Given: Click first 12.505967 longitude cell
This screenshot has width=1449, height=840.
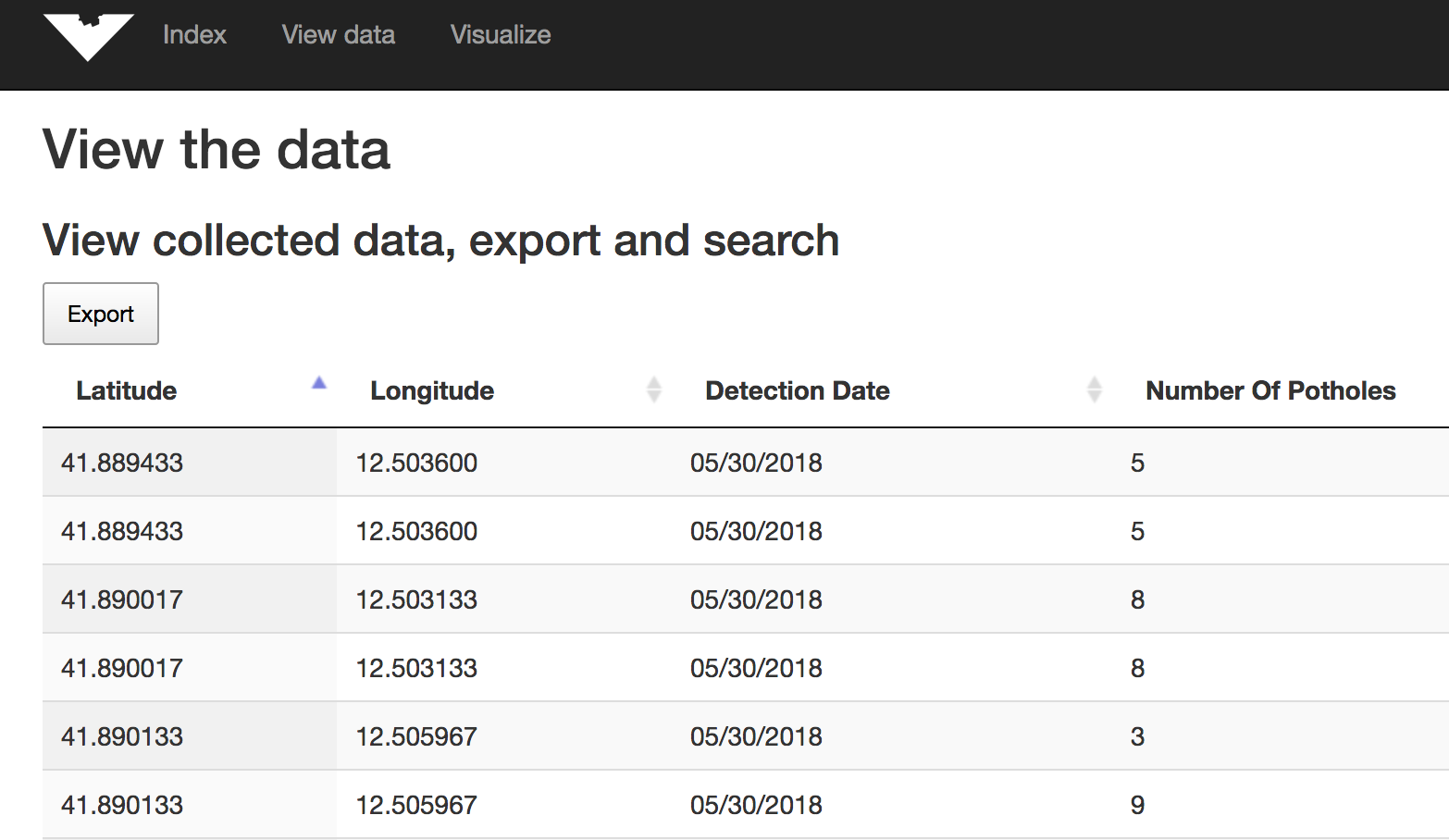Looking at the screenshot, I should tap(416, 736).
